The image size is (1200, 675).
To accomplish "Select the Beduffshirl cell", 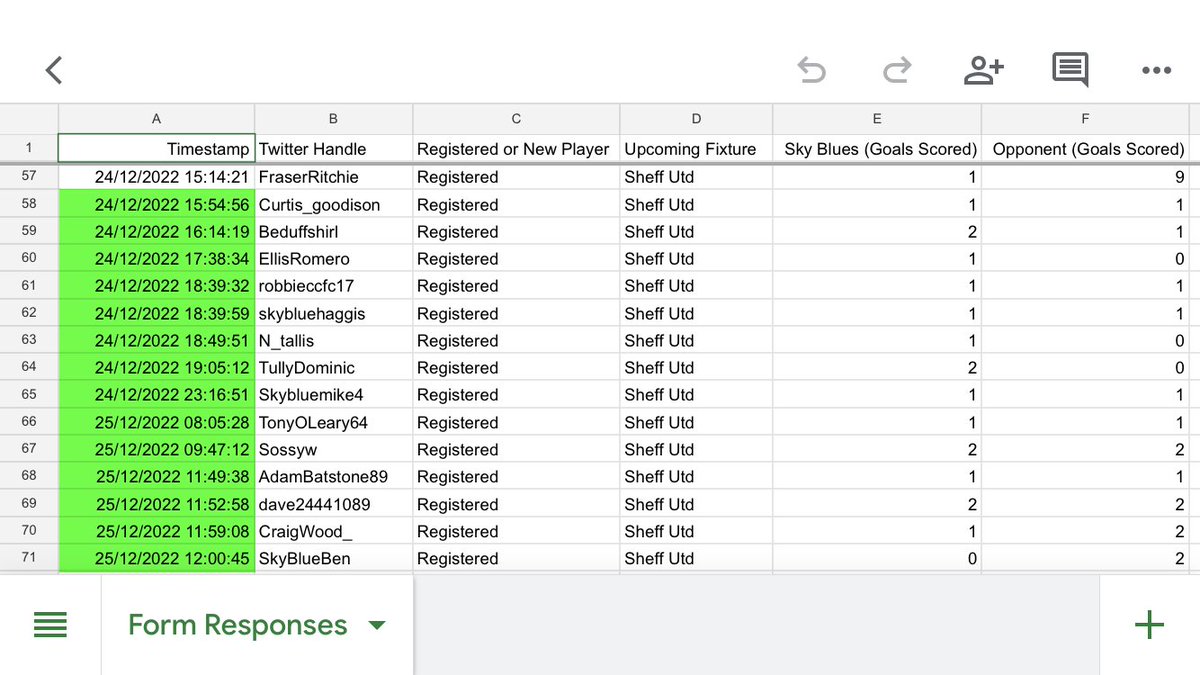I will point(333,232).
